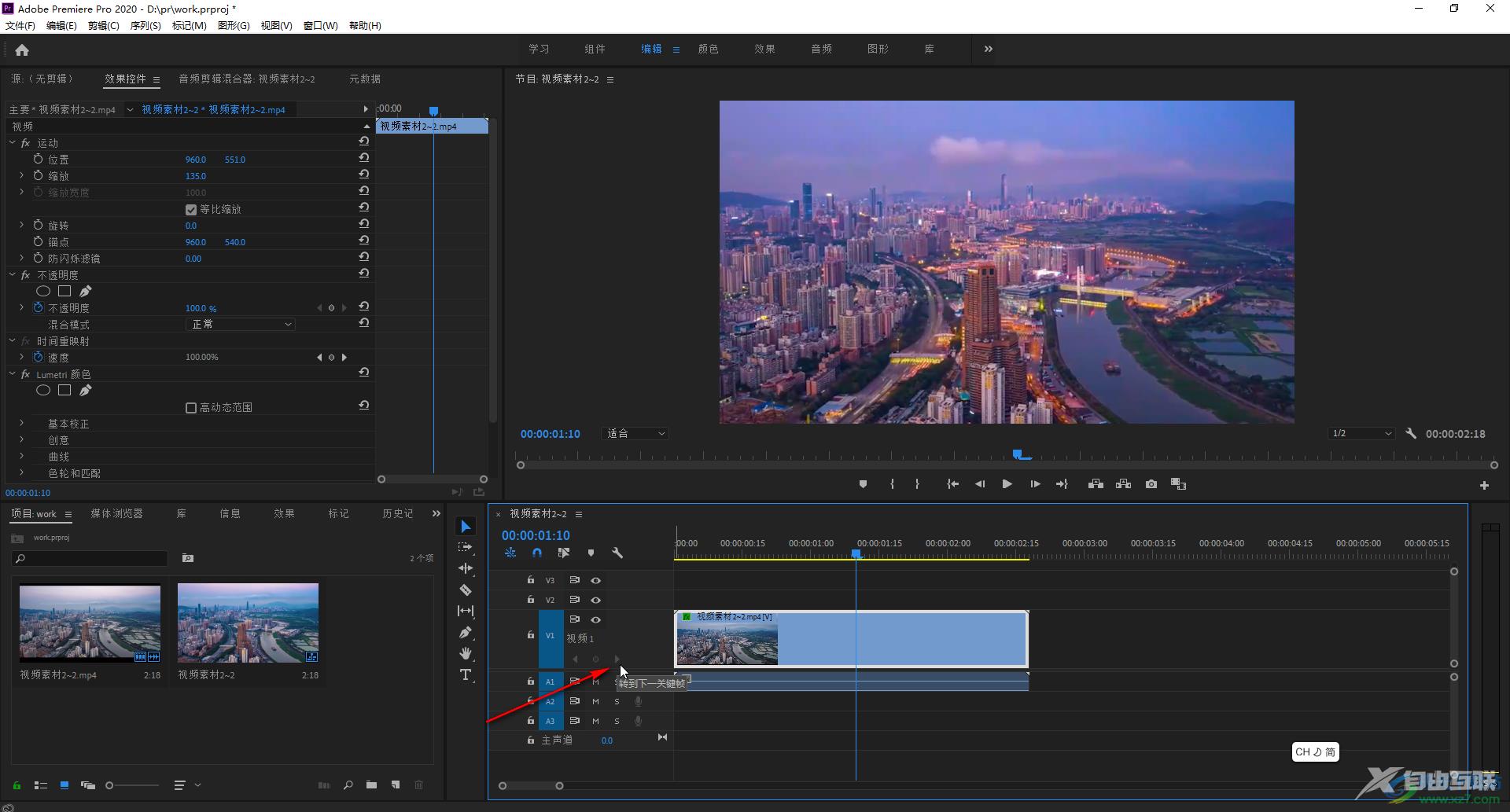Select 视频素材2~2 sequence thumbnail
1510x812 pixels.
point(248,622)
